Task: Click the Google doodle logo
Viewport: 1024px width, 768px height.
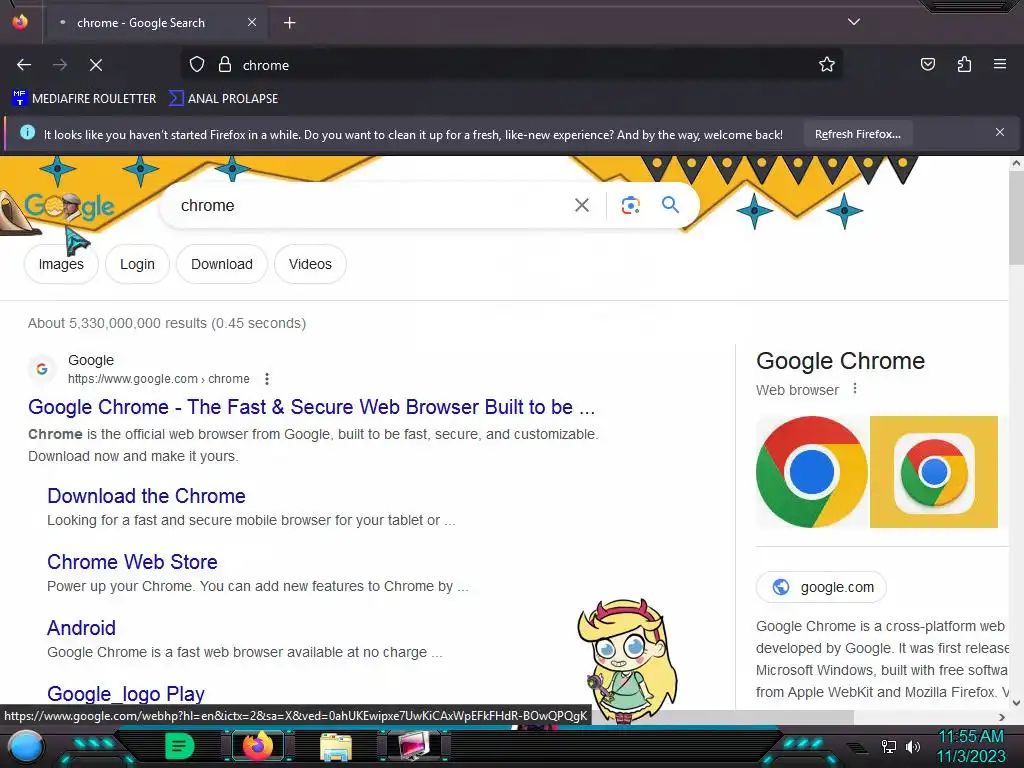Action: point(69,206)
